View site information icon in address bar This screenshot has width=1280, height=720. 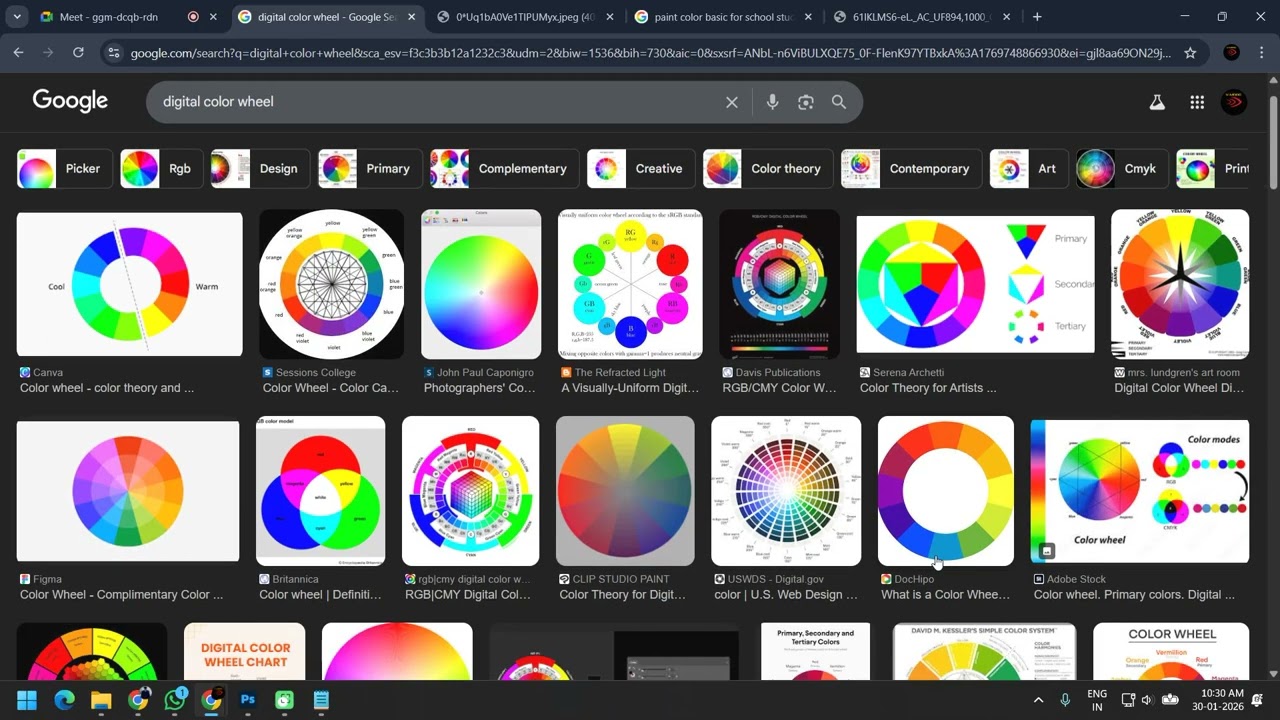(114, 53)
